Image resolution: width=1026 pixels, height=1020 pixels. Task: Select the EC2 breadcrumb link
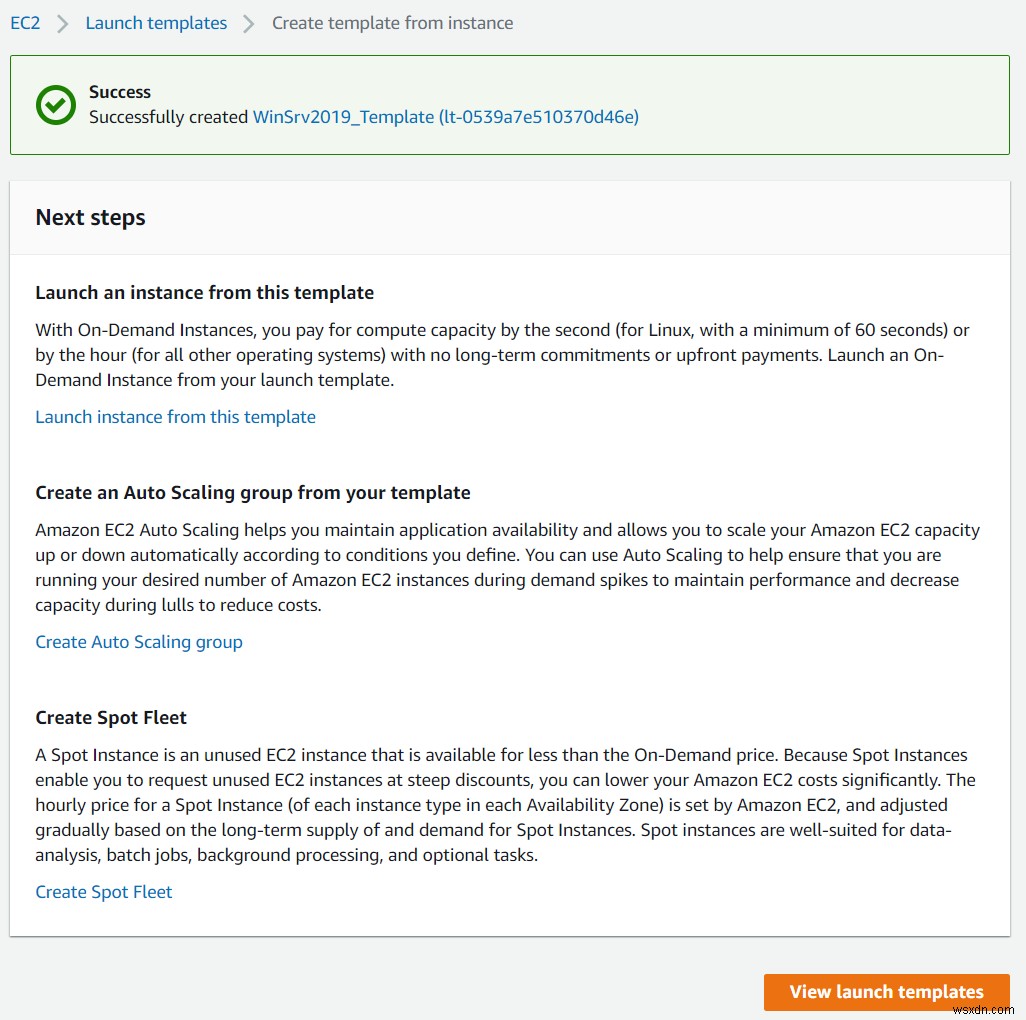[x=24, y=22]
